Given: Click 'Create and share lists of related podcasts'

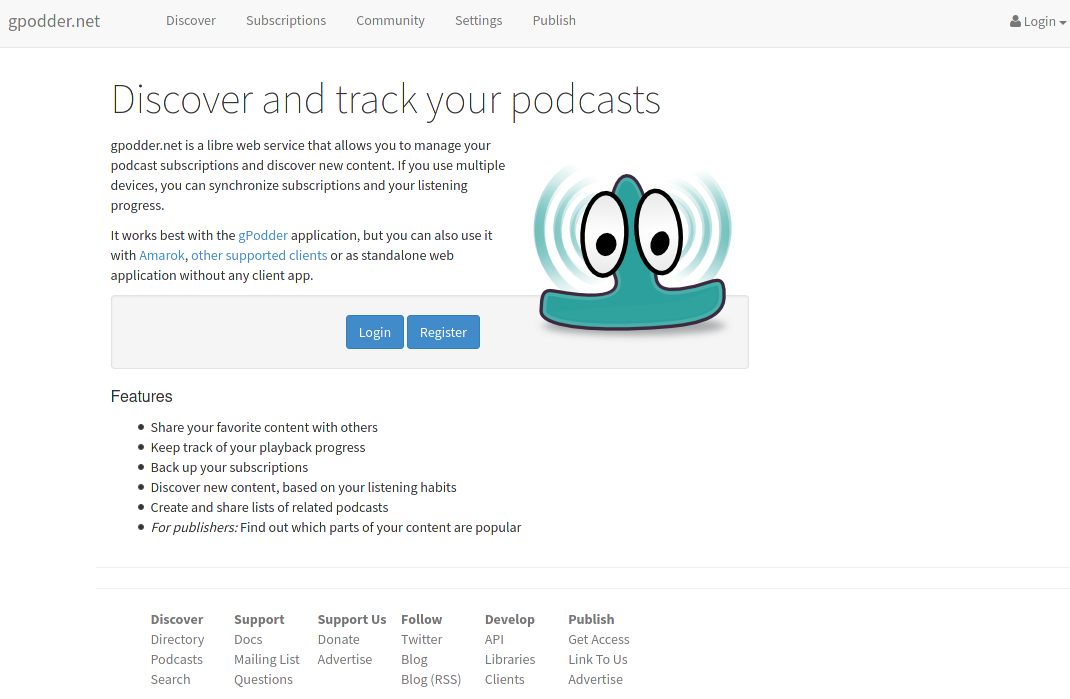Looking at the screenshot, I should click(x=270, y=507).
